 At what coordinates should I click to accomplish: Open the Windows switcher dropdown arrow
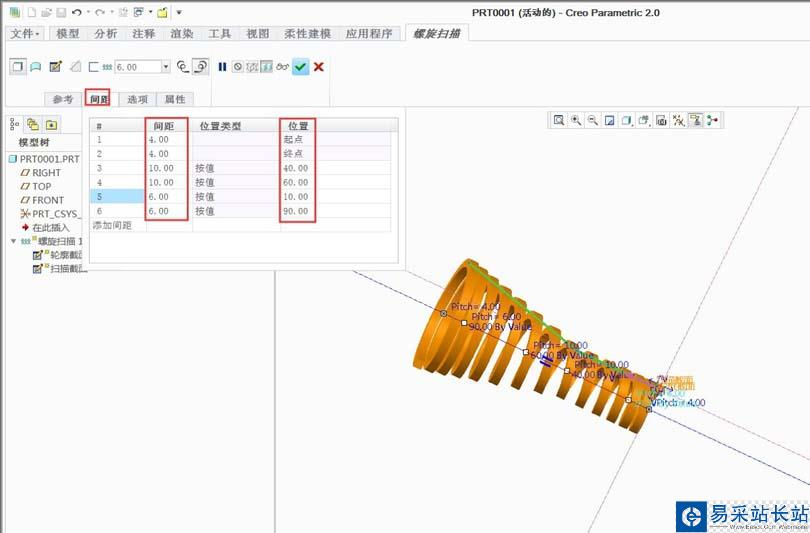150,12
